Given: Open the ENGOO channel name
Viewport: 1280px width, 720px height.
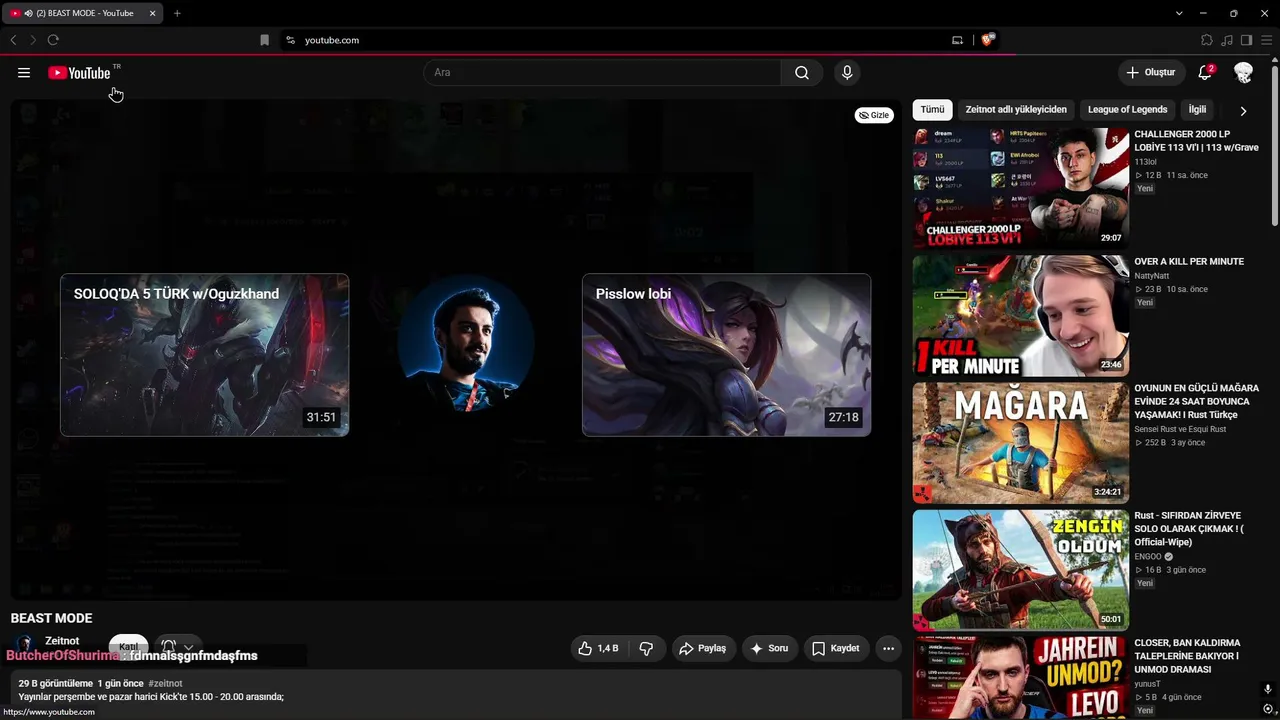Looking at the screenshot, I should (x=1148, y=557).
